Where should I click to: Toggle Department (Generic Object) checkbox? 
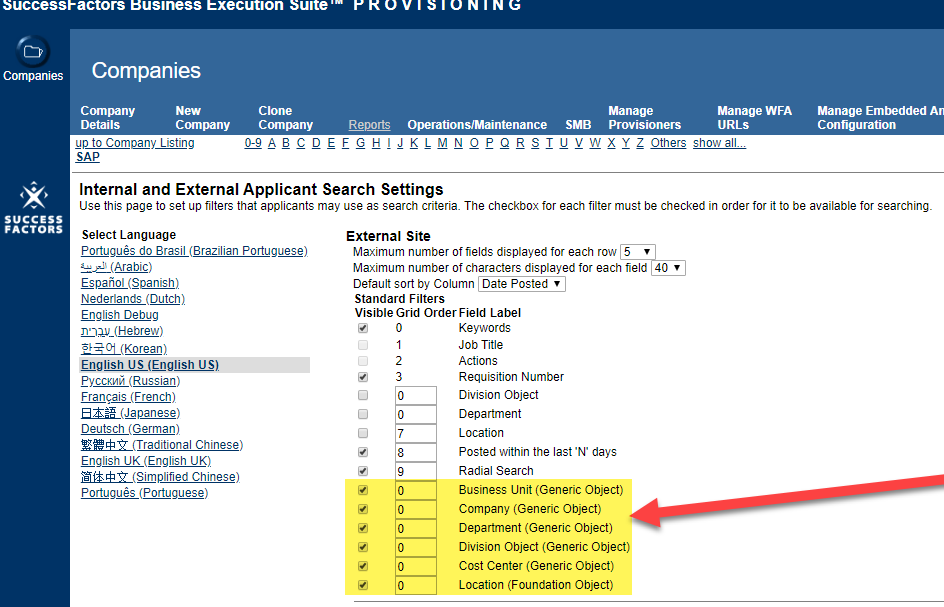pyautogui.click(x=363, y=528)
